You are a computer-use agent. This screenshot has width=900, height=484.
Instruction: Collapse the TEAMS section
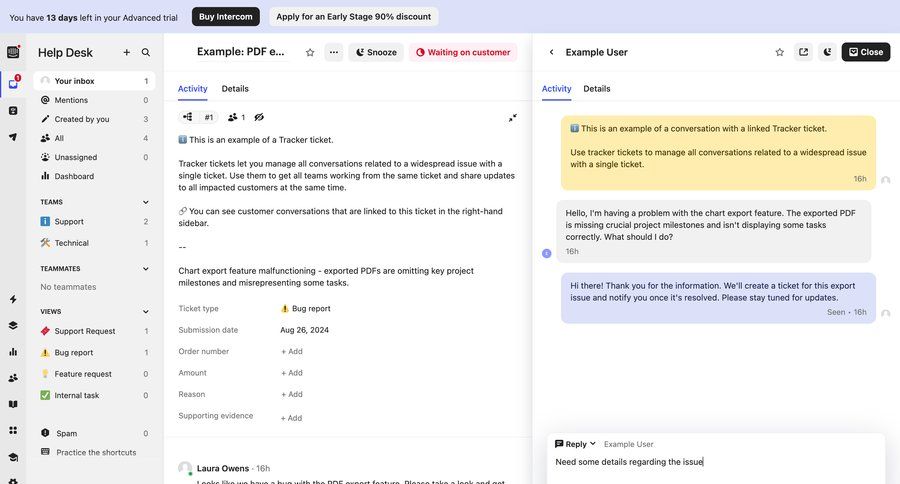pos(146,202)
